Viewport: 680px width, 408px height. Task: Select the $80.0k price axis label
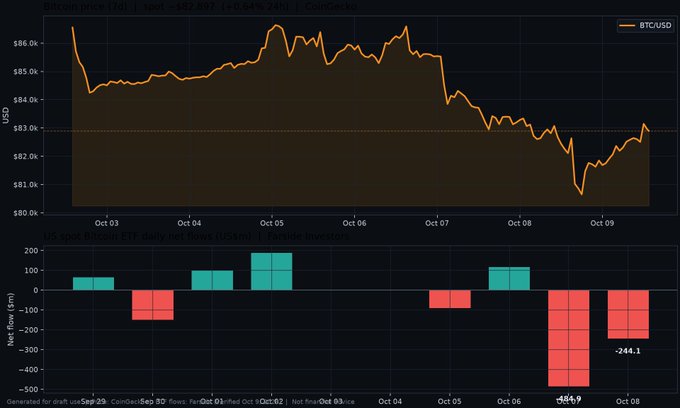[x=26, y=213]
